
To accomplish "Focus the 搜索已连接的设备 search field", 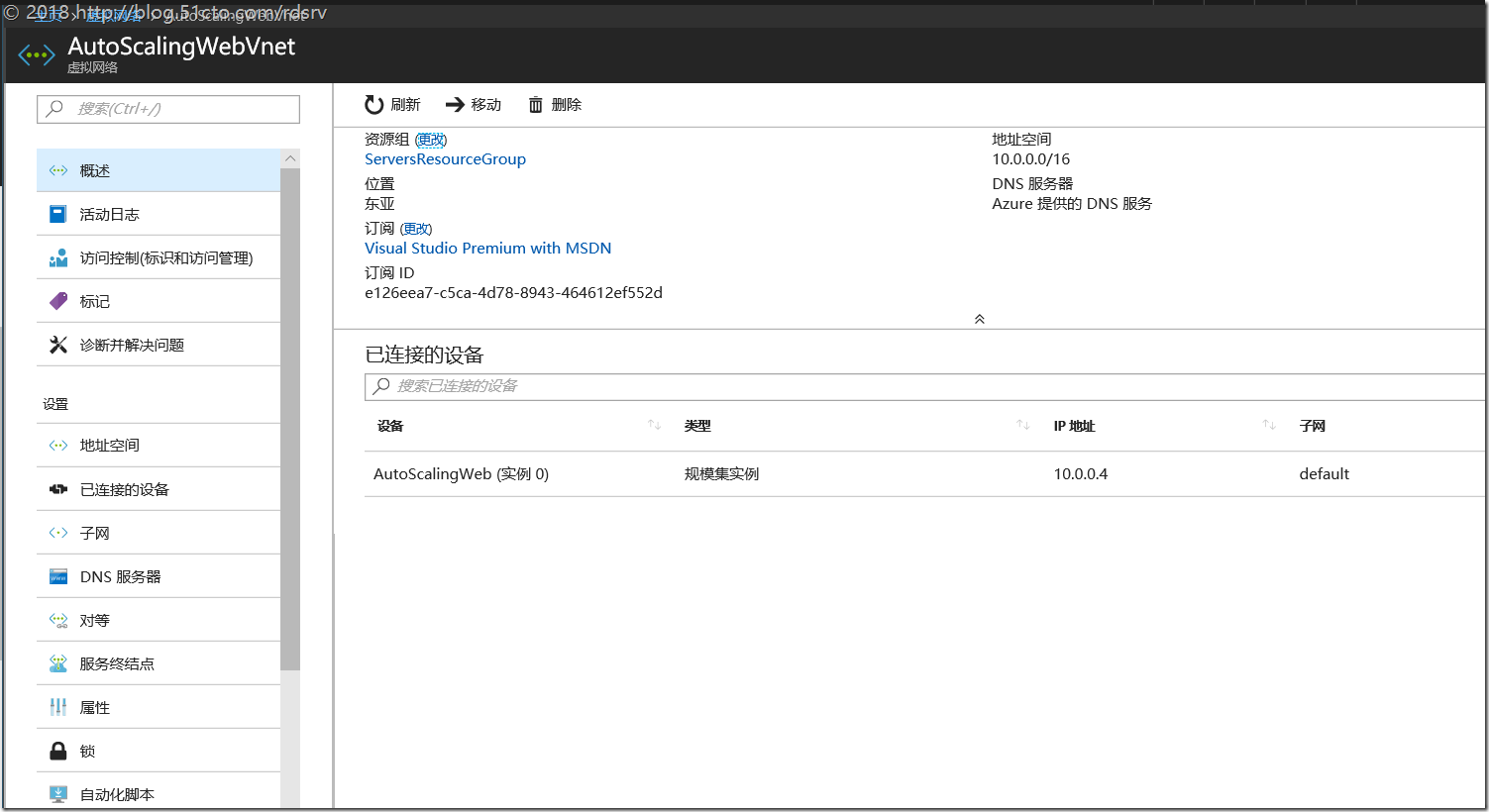I will (924, 386).
